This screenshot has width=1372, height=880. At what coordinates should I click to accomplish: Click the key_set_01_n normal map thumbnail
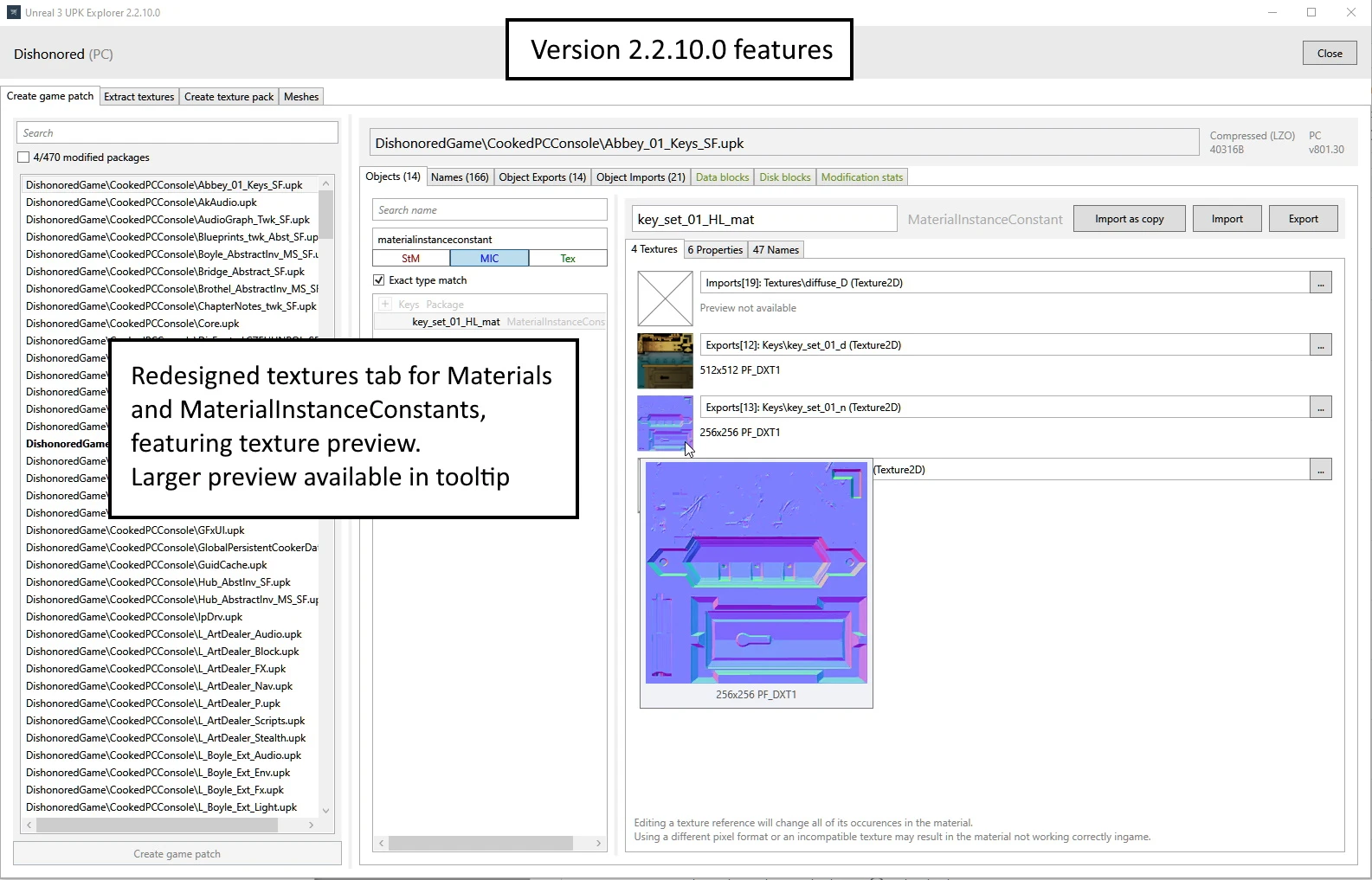pyautogui.click(x=664, y=422)
